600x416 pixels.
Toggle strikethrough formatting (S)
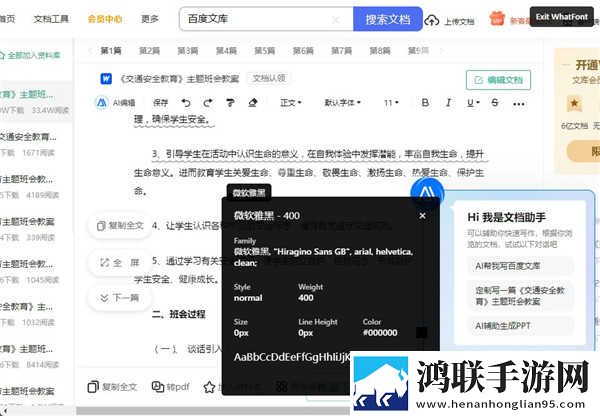pyautogui.click(x=495, y=103)
